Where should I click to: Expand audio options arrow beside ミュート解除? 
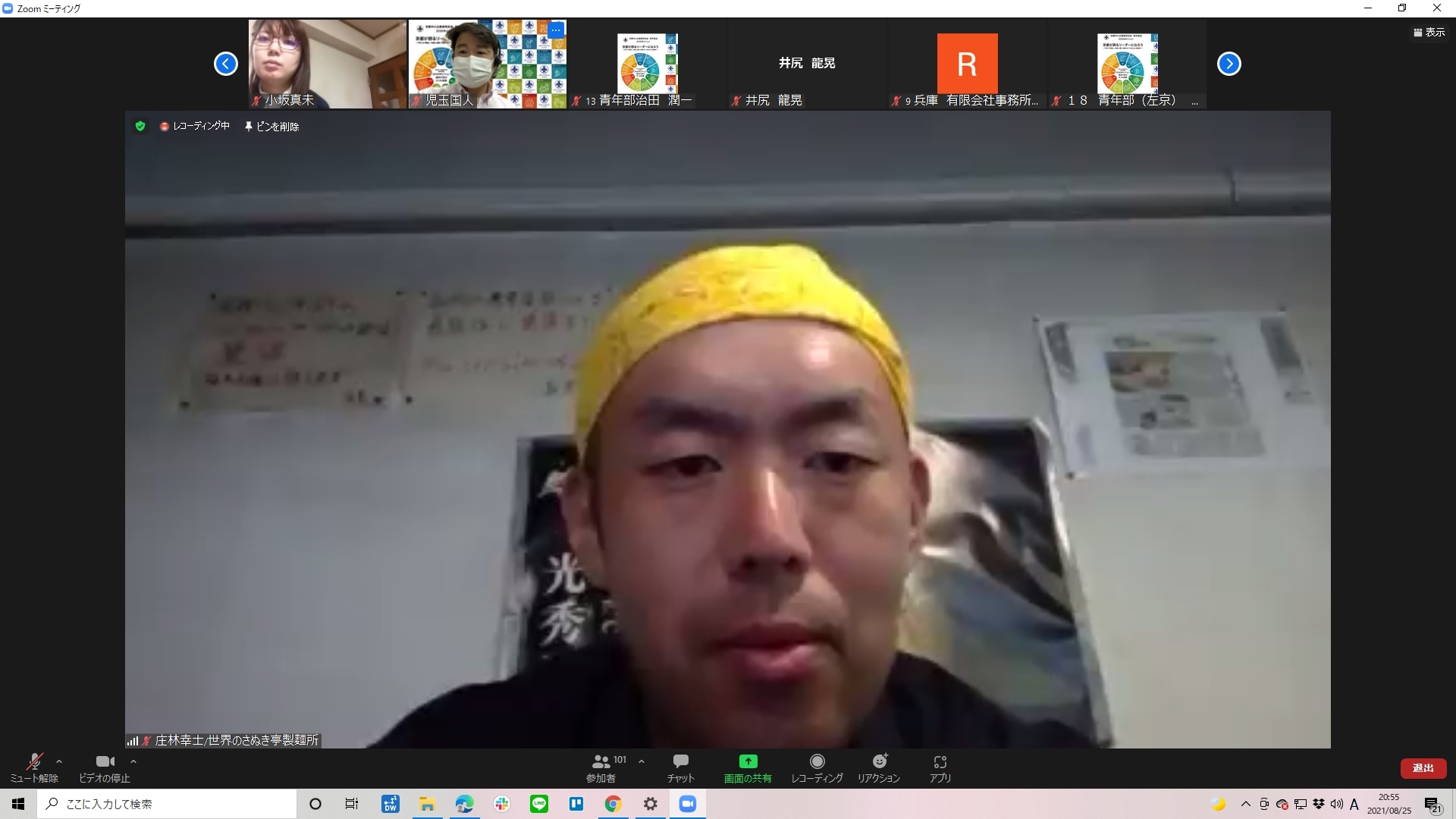point(59,761)
